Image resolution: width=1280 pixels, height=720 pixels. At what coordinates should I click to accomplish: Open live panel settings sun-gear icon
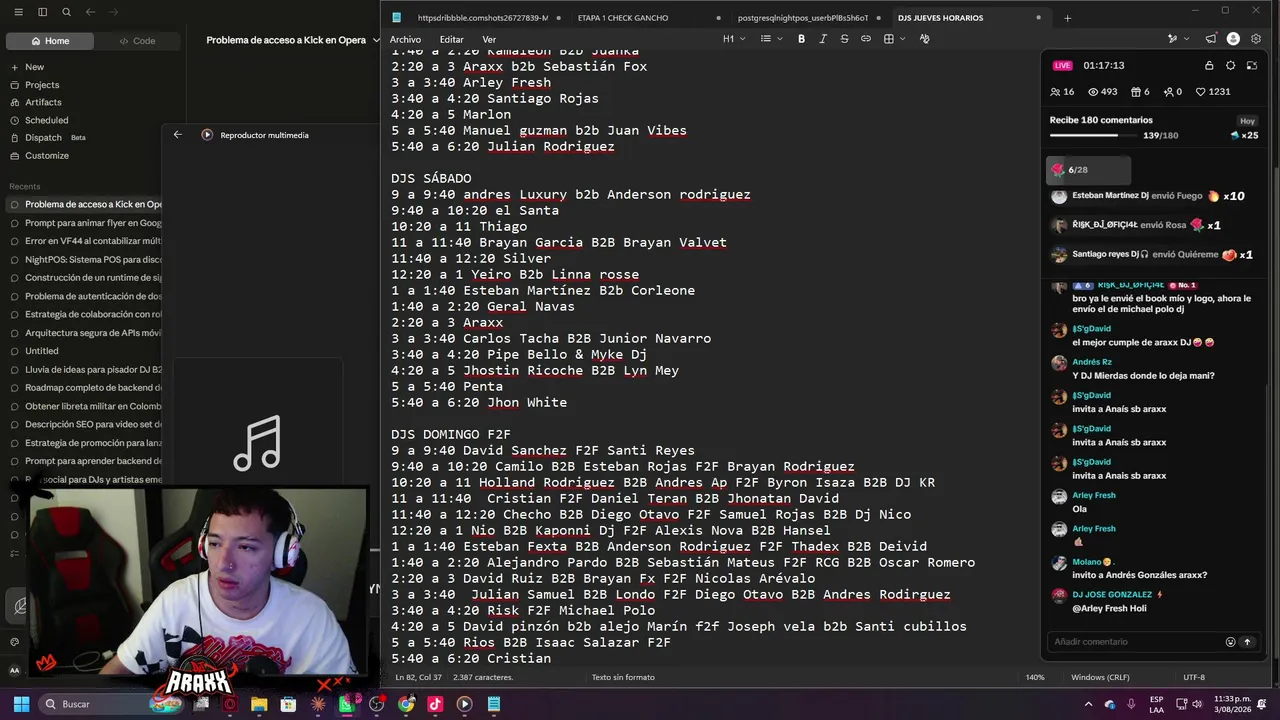pyautogui.click(x=1230, y=65)
